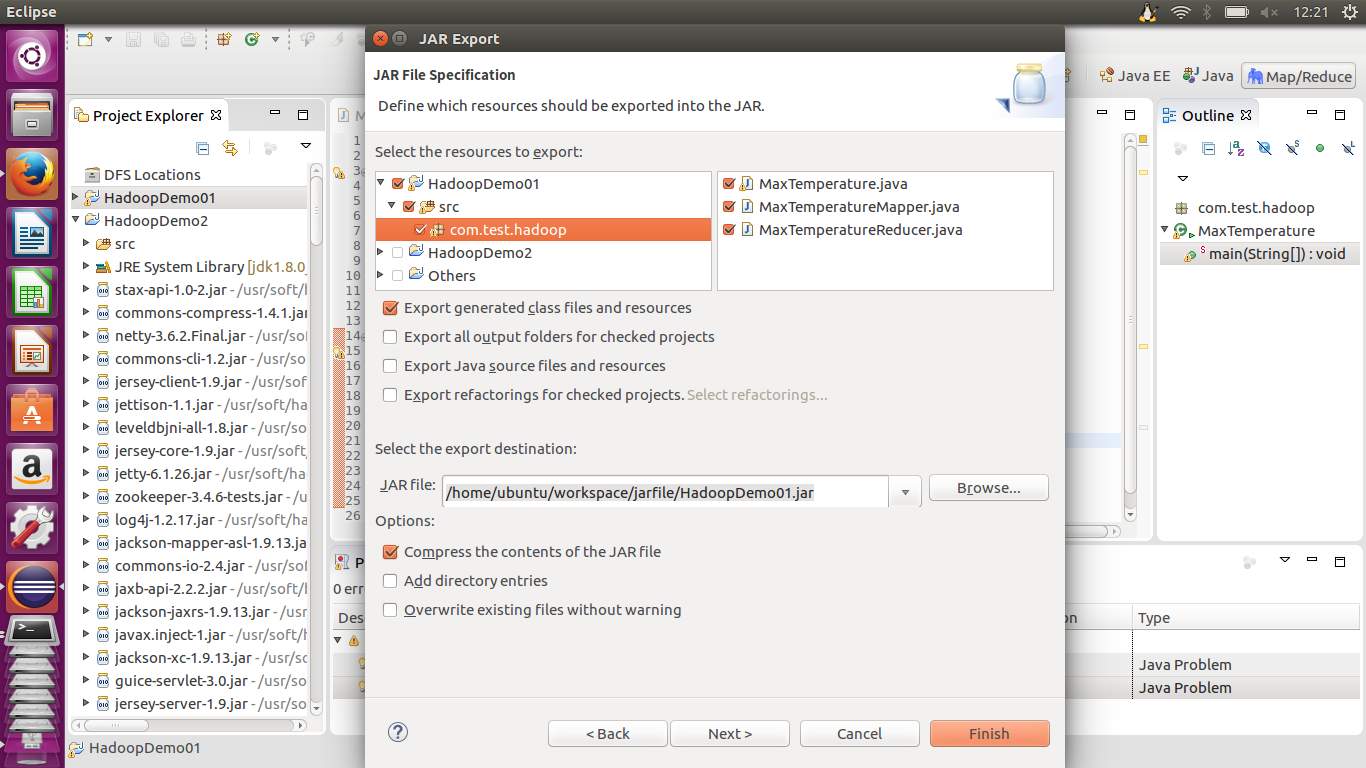Expand the Others node in export tree

381,276
